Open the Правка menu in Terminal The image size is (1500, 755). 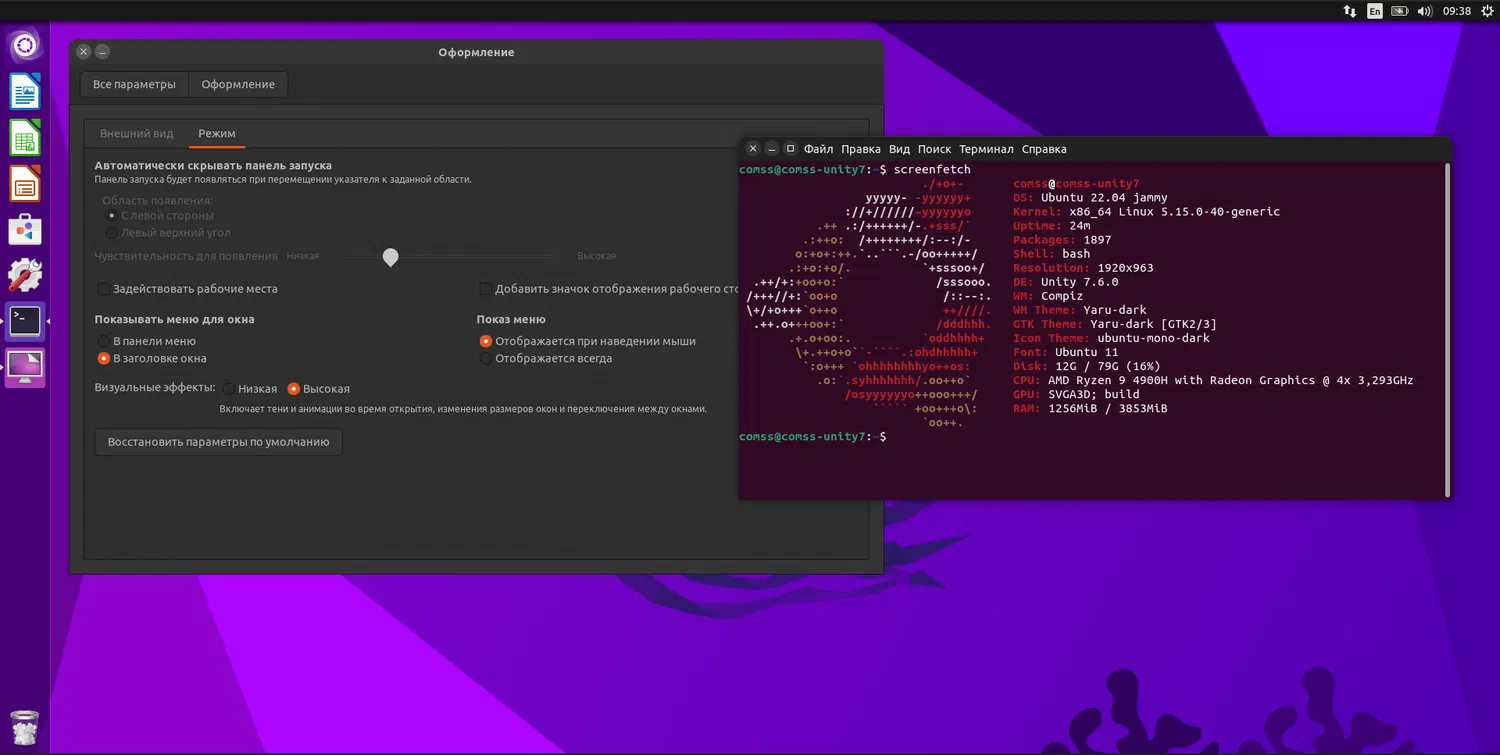pos(861,149)
